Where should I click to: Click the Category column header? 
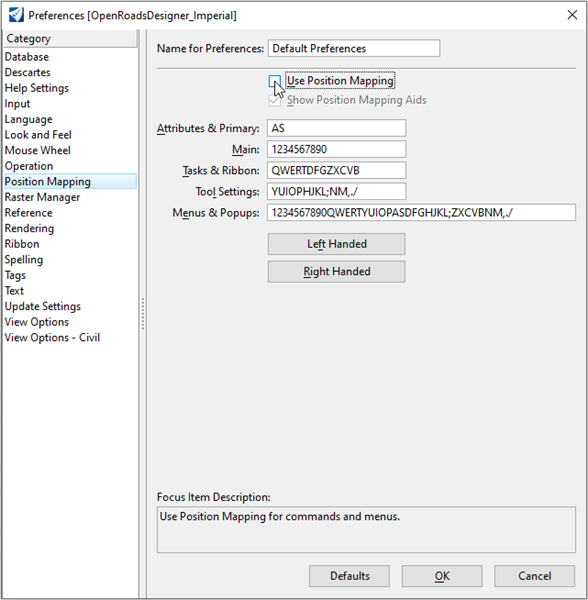click(x=70, y=39)
